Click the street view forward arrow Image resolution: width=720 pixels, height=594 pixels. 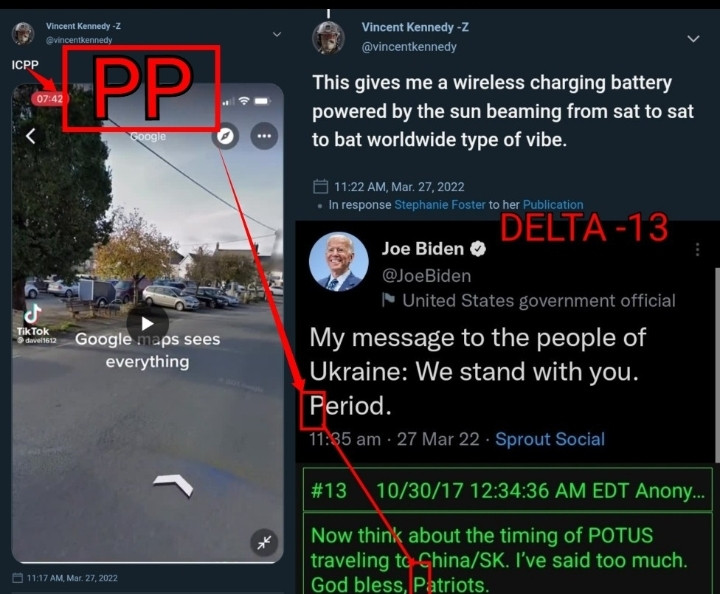click(x=173, y=485)
